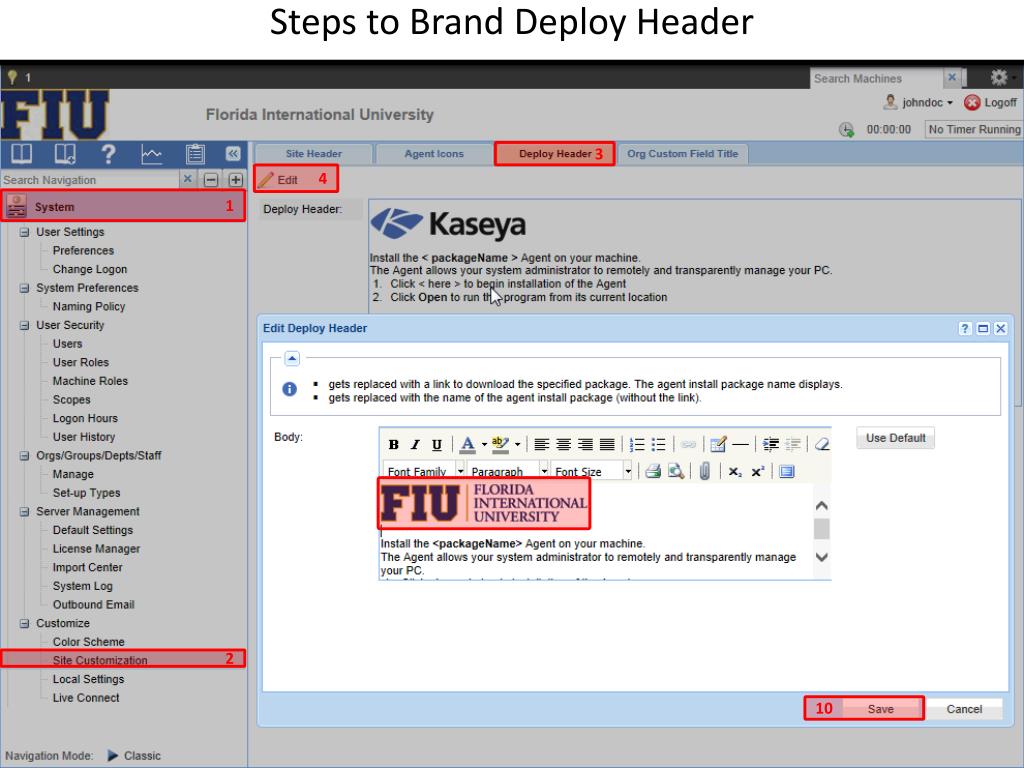Select the System module
The image size is (1024, 768).
coord(123,206)
